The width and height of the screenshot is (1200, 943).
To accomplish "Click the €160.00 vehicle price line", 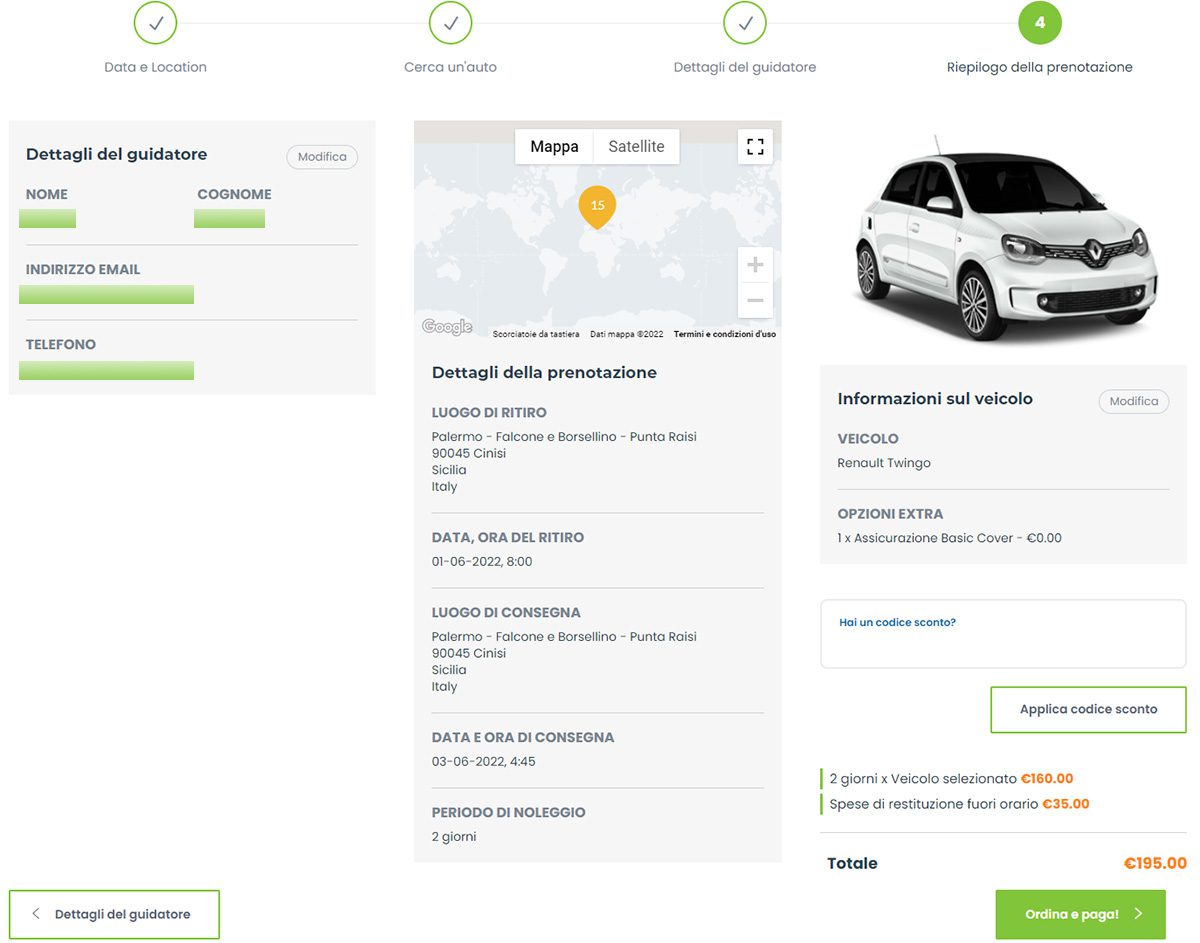I will [x=951, y=779].
